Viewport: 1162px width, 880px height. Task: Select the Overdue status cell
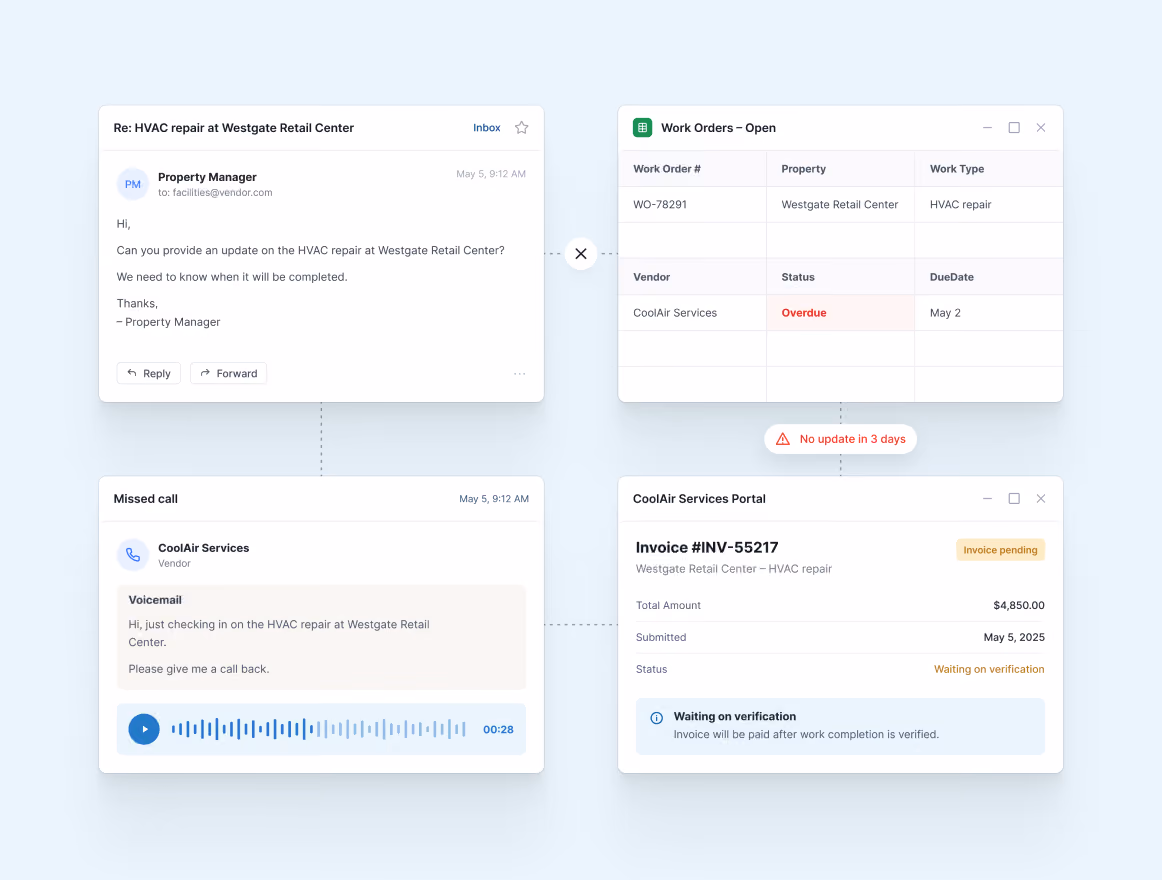pyautogui.click(x=840, y=313)
